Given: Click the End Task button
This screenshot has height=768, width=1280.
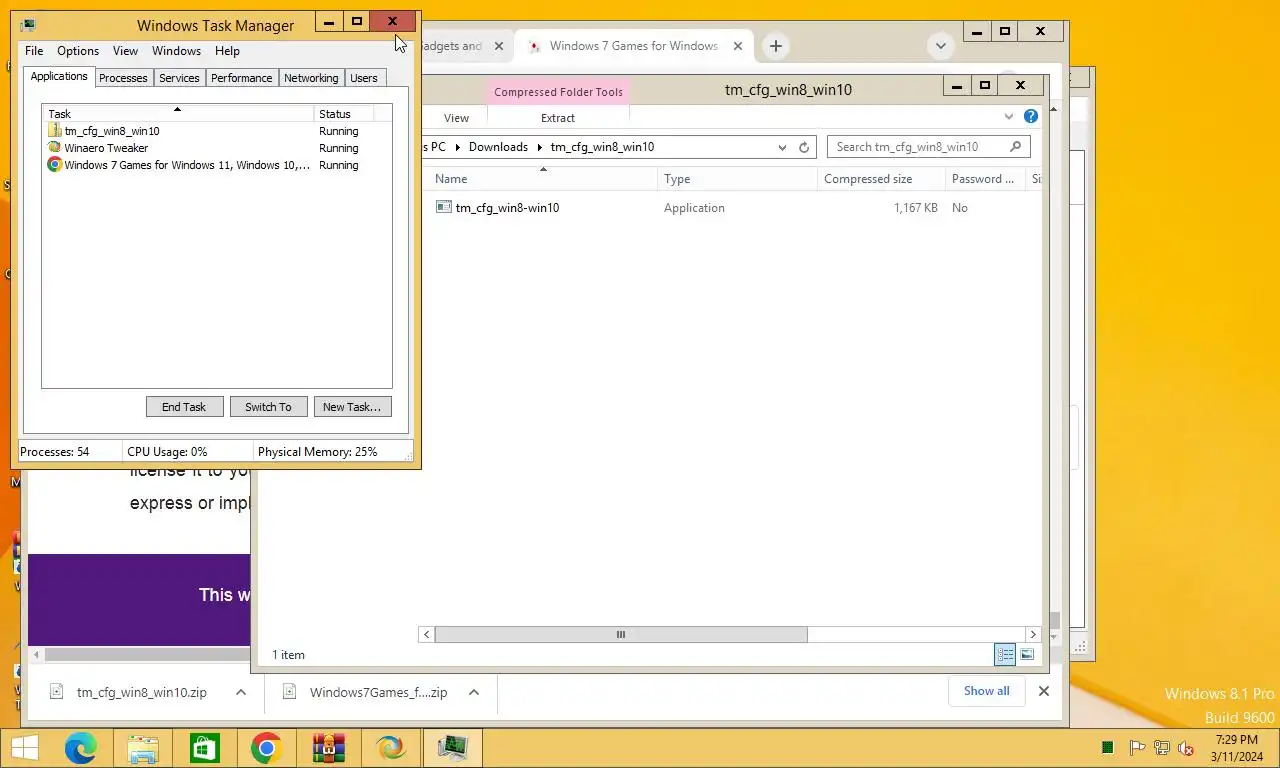Looking at the screenshot, I should pos(184,407).
